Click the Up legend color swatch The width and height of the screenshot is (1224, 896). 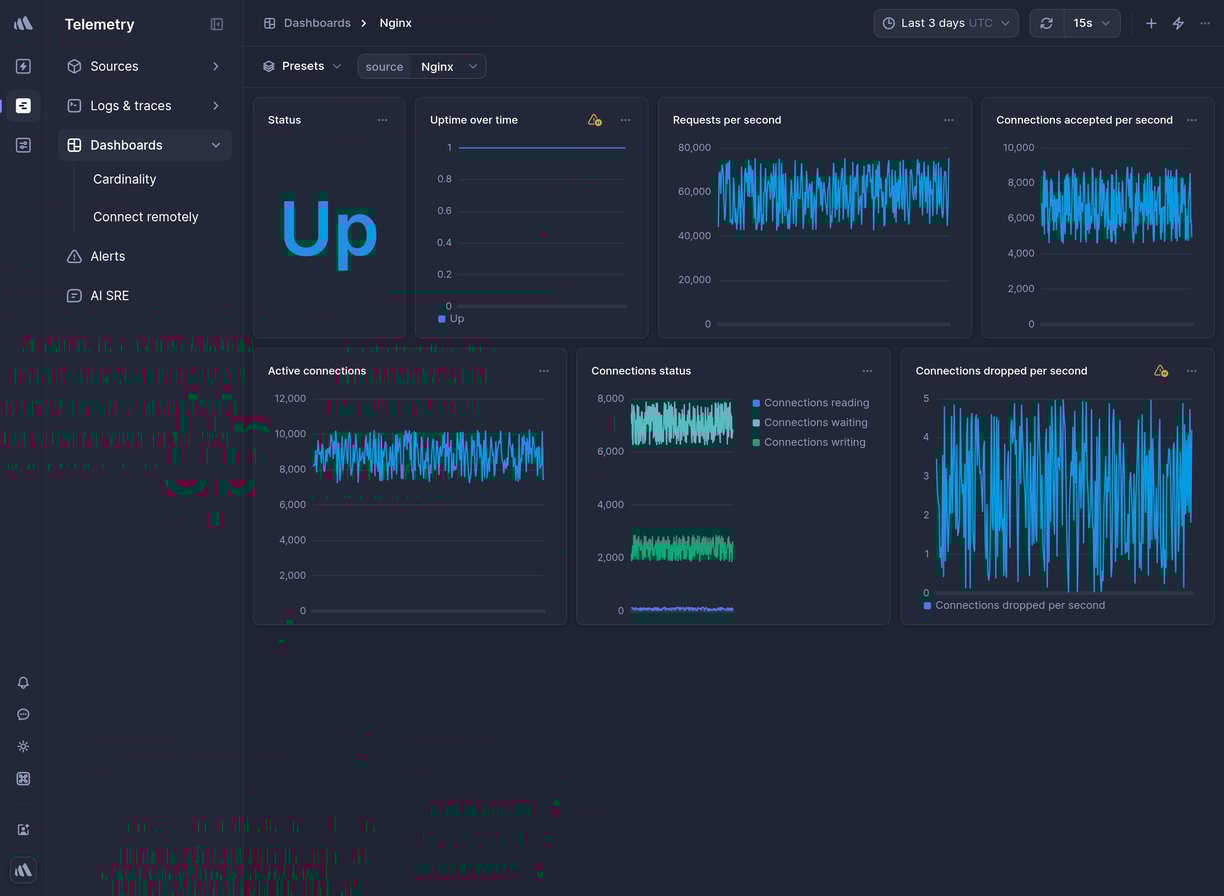click(x=442, y=319)
